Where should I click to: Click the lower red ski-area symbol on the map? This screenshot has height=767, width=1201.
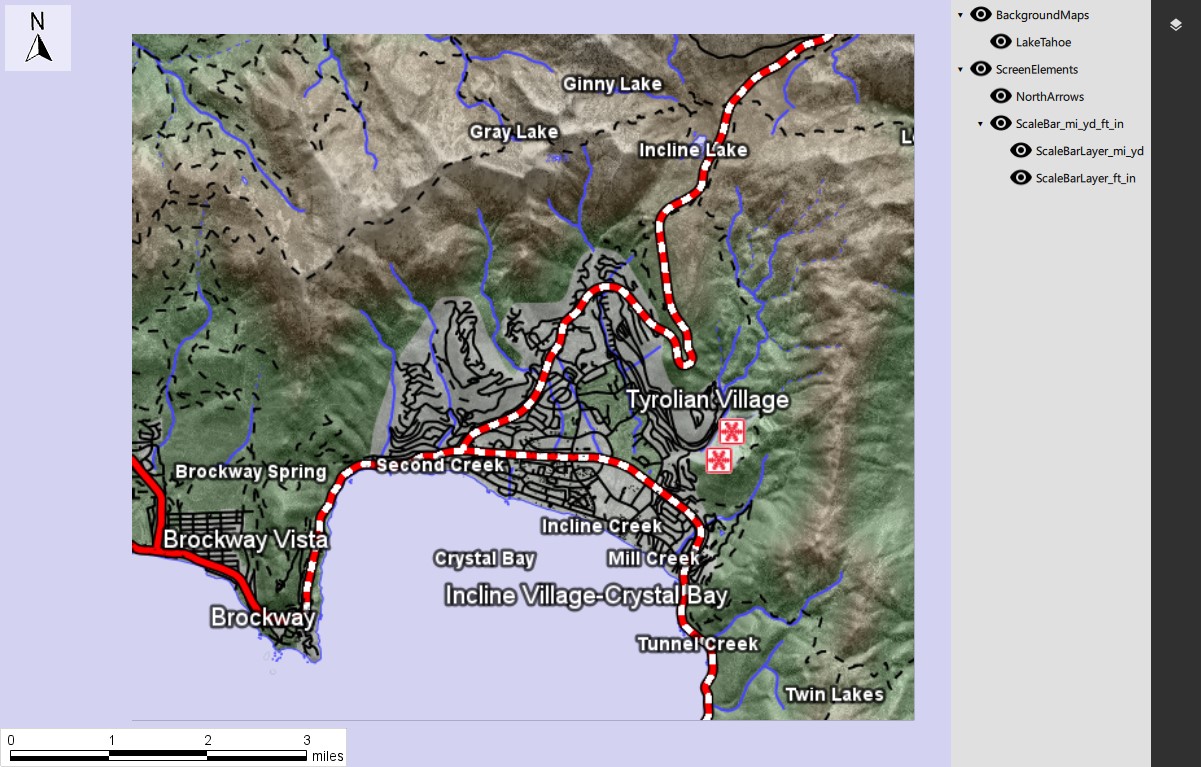[719, 462]
